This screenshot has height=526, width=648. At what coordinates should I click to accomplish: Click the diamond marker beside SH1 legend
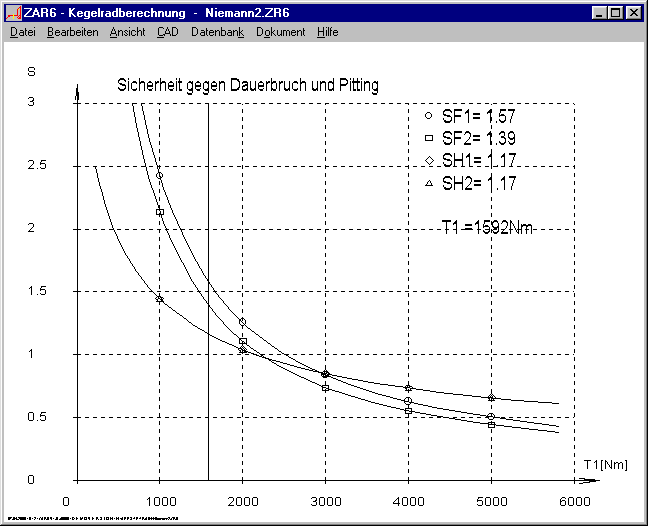click(429, 160)
